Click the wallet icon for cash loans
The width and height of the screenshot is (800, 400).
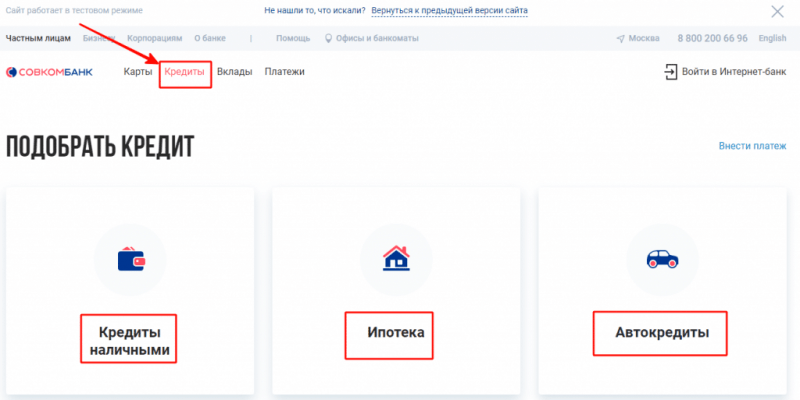(x=131, y=259)
